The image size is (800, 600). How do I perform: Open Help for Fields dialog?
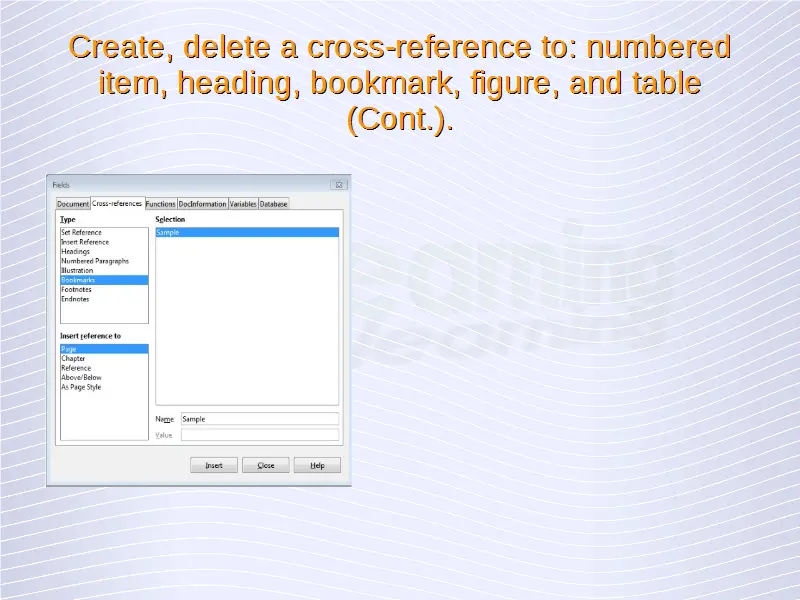pos(317,466)
